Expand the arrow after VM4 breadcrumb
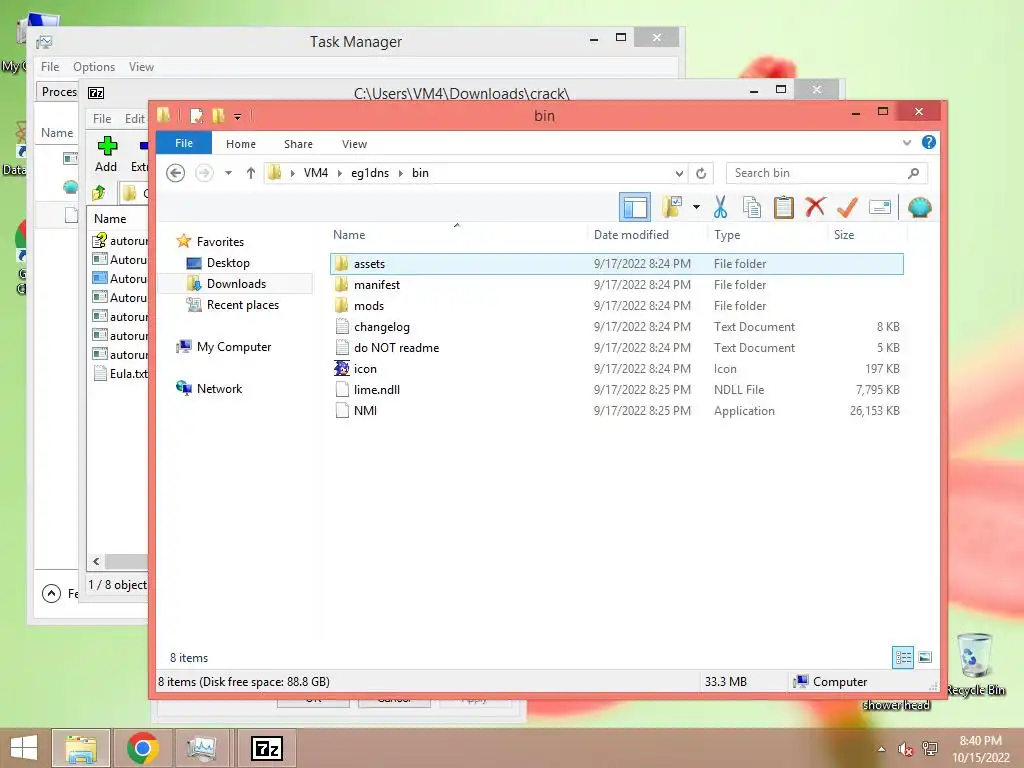The height and width of the screenshot is (768, 1024). tap(340, 173)
